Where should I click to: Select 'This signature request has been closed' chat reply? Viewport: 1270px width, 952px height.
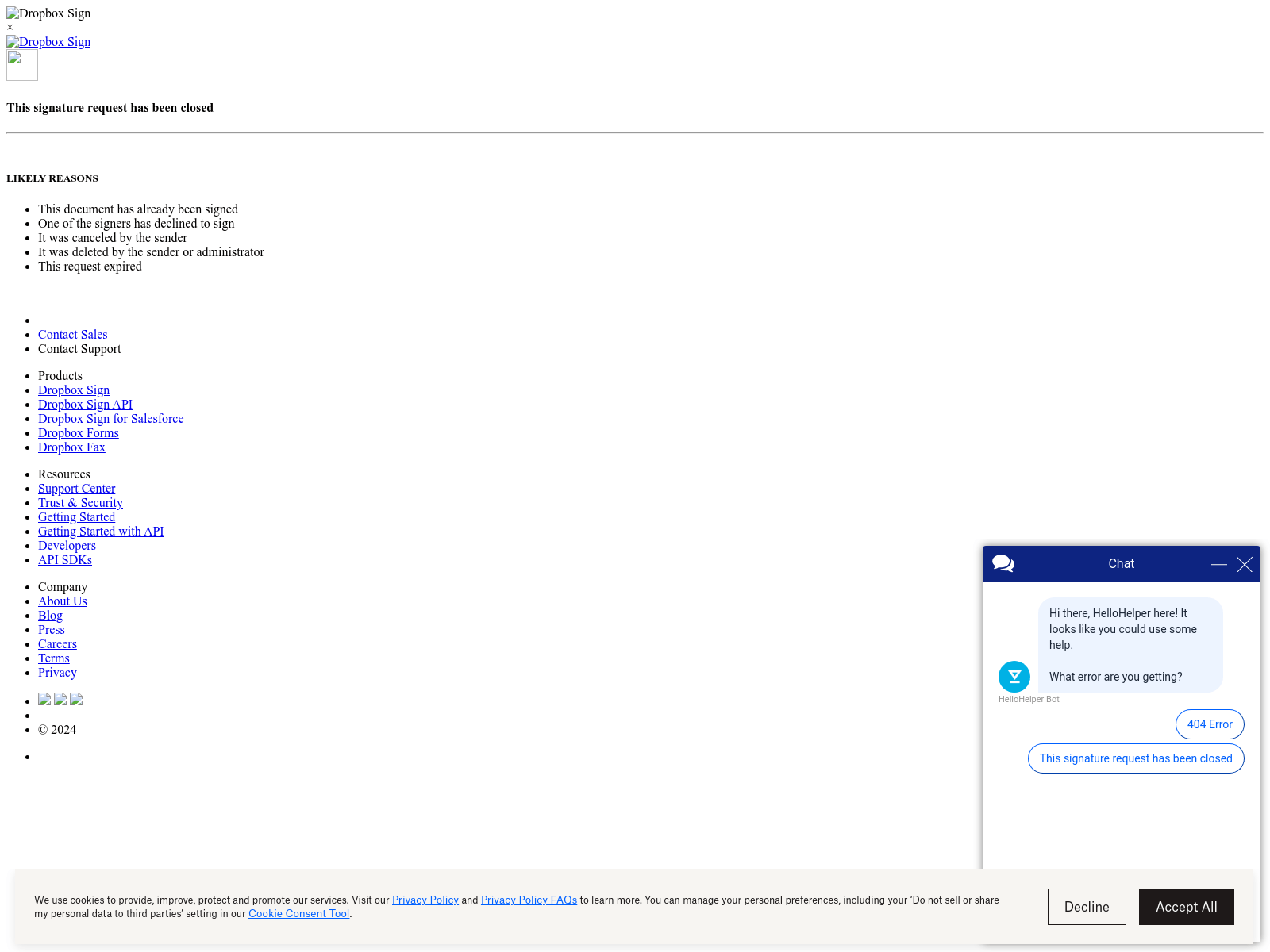1136,758
